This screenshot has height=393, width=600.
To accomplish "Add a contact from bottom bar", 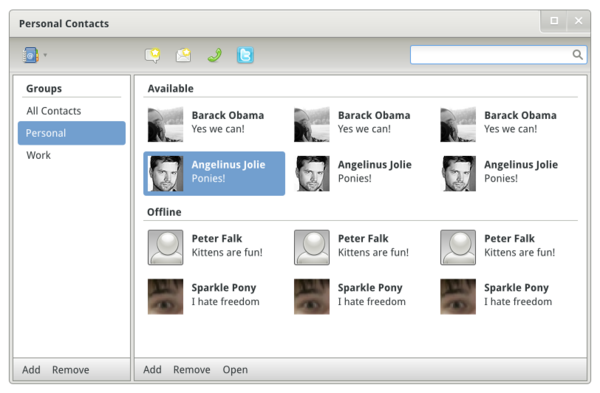I will point(152,370).
